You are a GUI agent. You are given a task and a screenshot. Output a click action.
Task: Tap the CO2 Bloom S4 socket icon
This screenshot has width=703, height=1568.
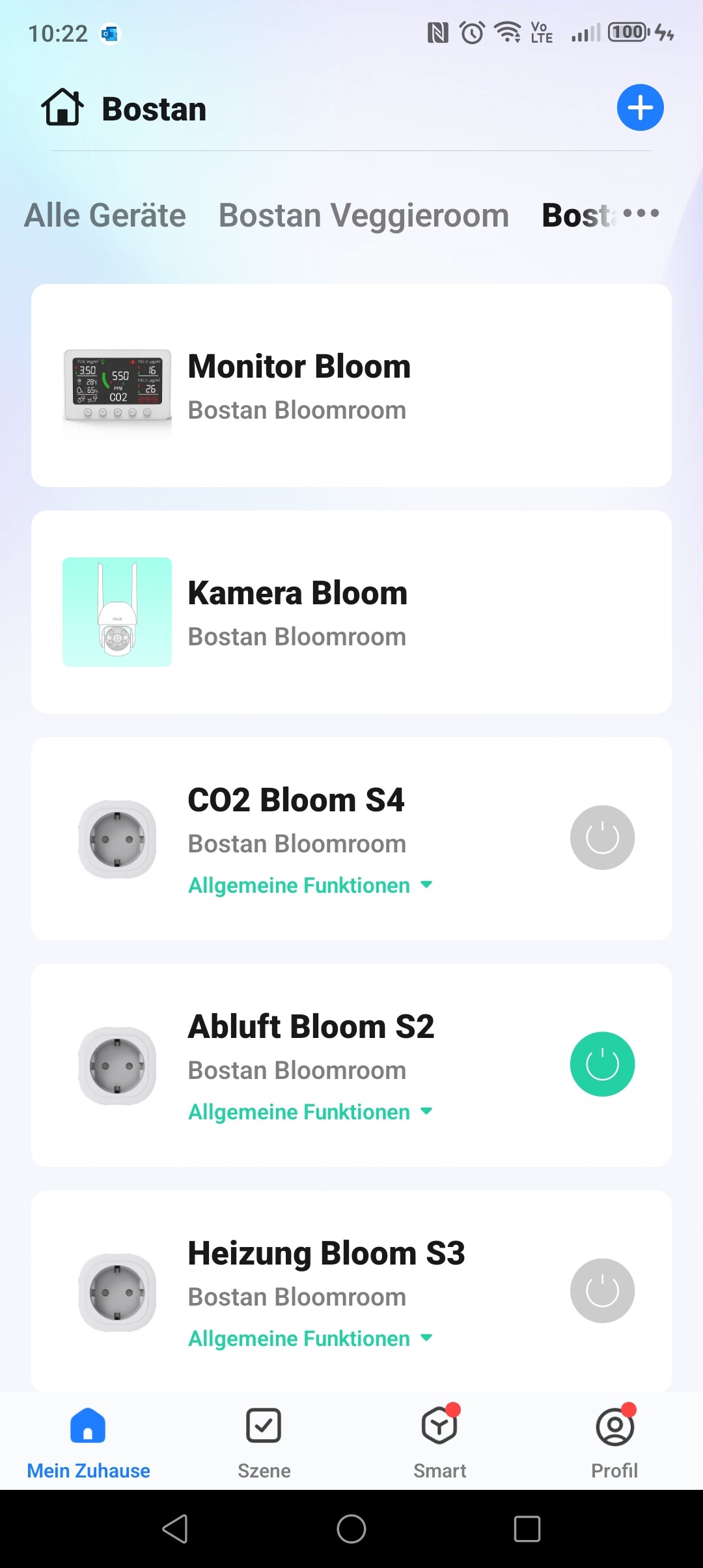(117, 839)
